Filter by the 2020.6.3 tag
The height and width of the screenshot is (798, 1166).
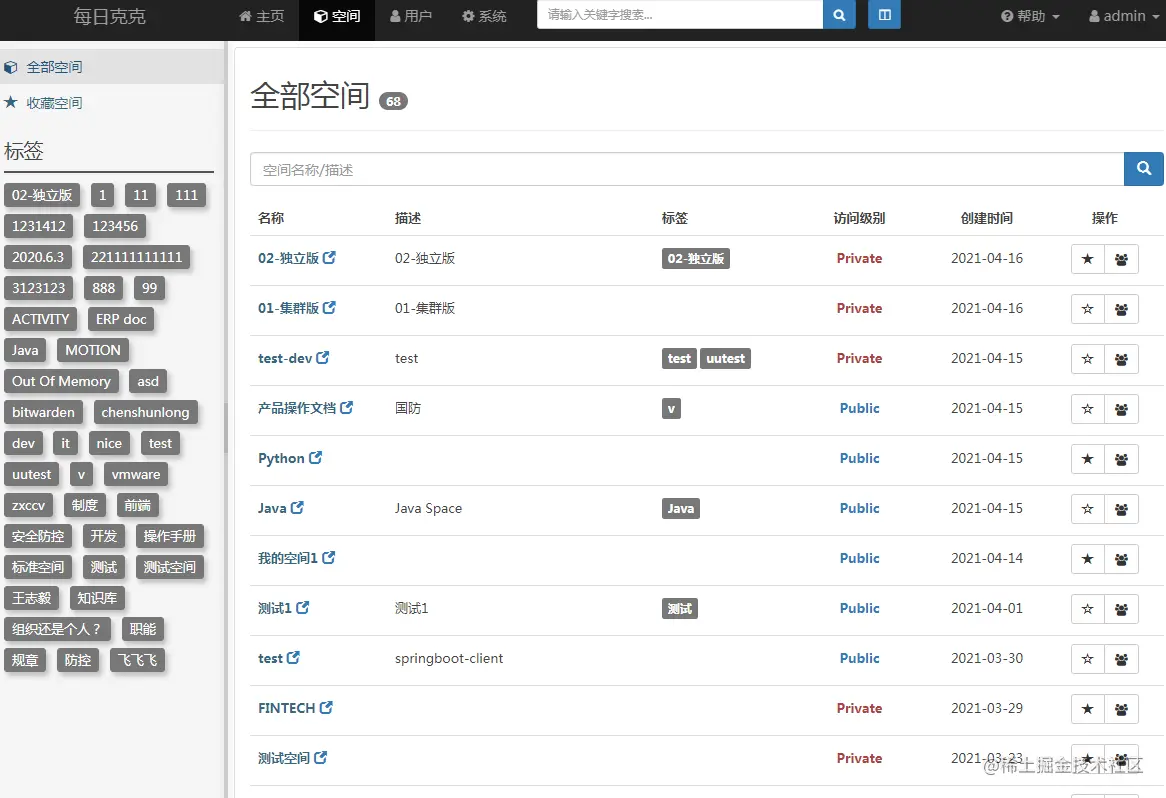38,257
